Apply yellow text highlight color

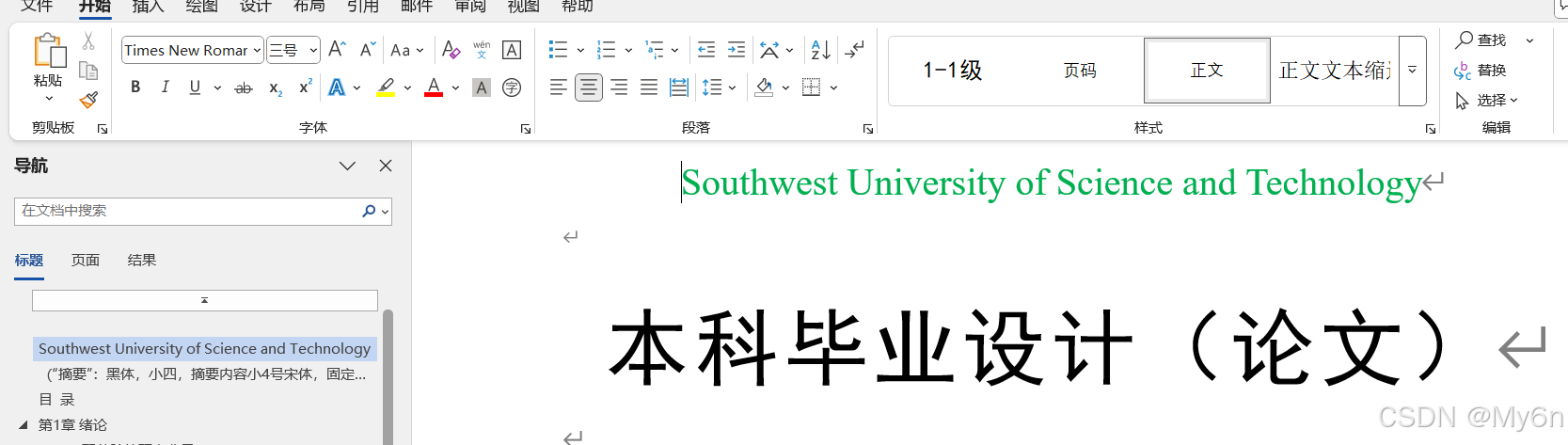pos(386,87)
